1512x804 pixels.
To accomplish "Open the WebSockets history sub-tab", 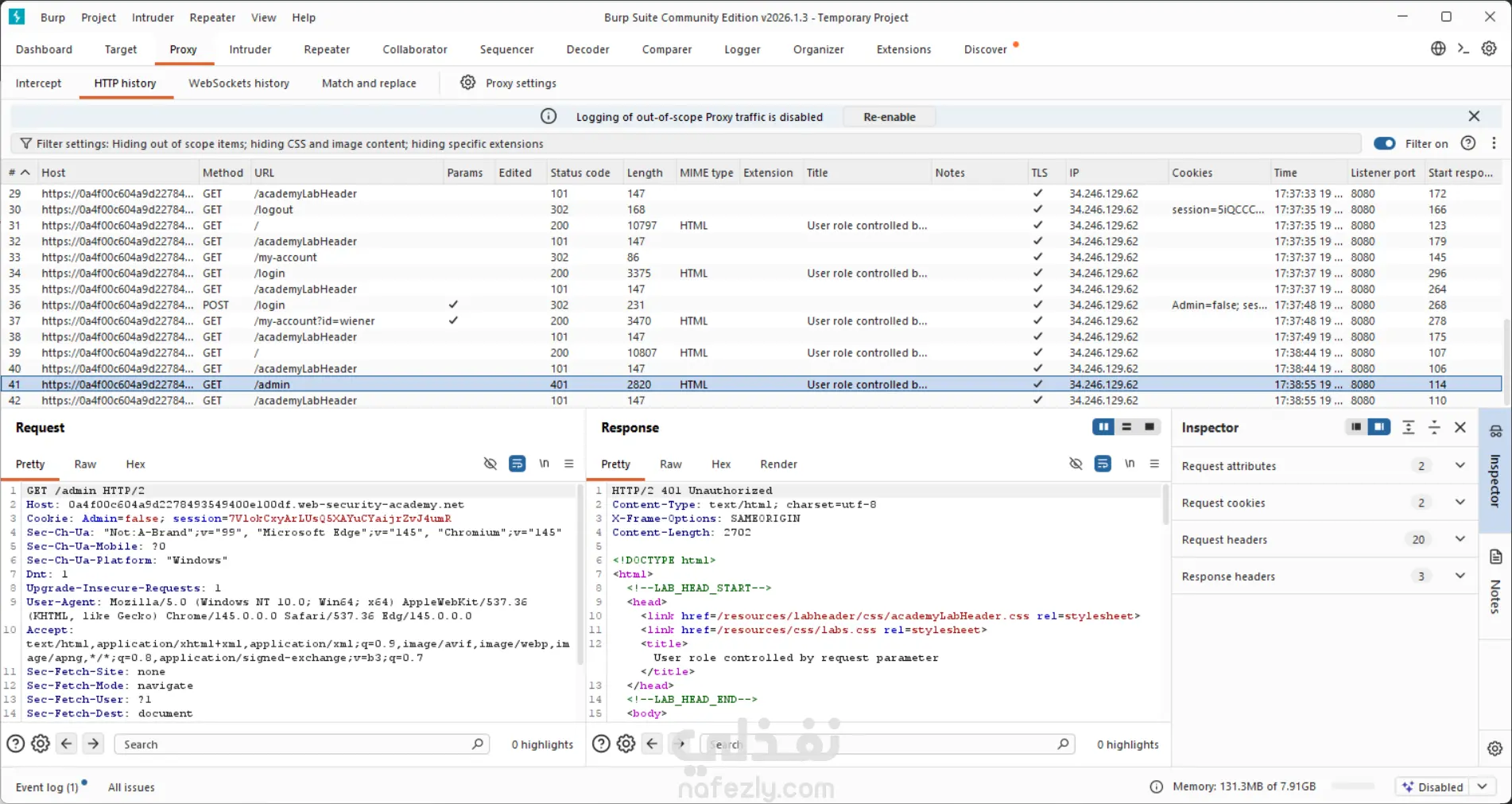I will 238,83.
